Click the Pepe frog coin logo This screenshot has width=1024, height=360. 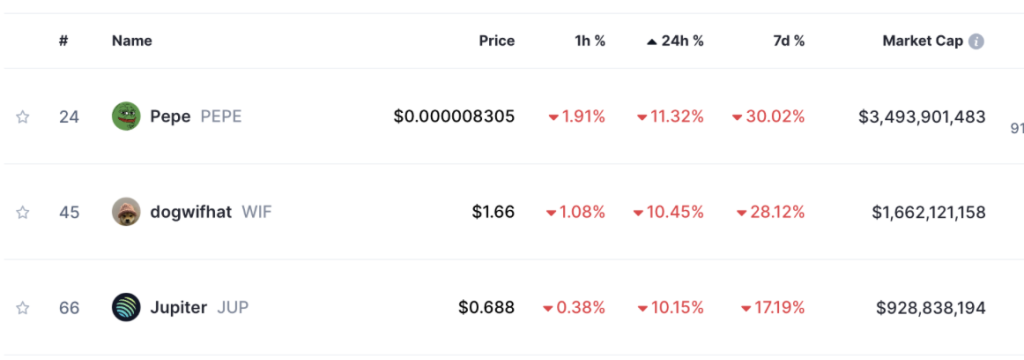point(126,116)
